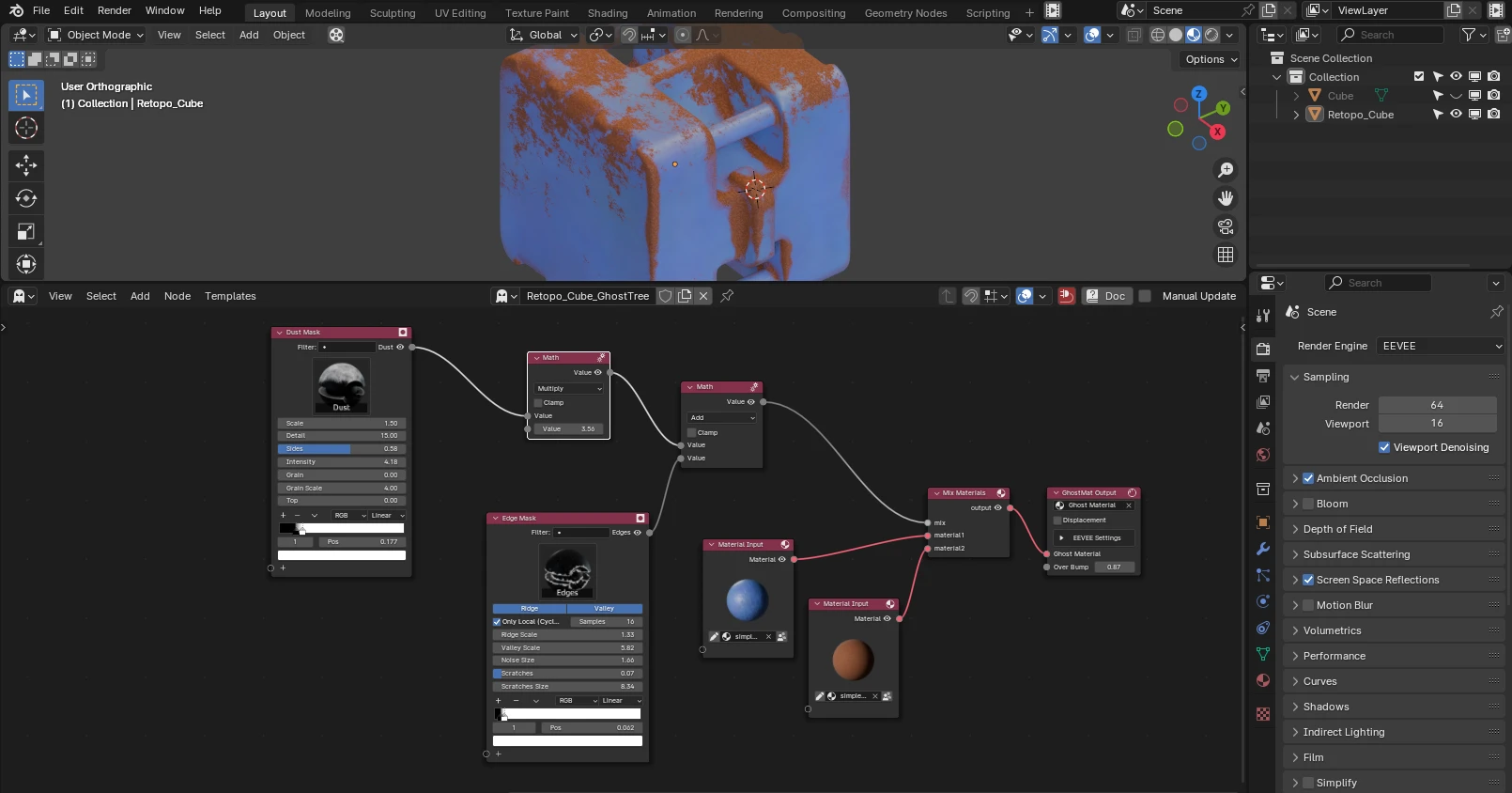Pin the Retopo_Cube_GhostTree node tree
The height and width of the screenshot is (793, 1512).
coord(727,296)
